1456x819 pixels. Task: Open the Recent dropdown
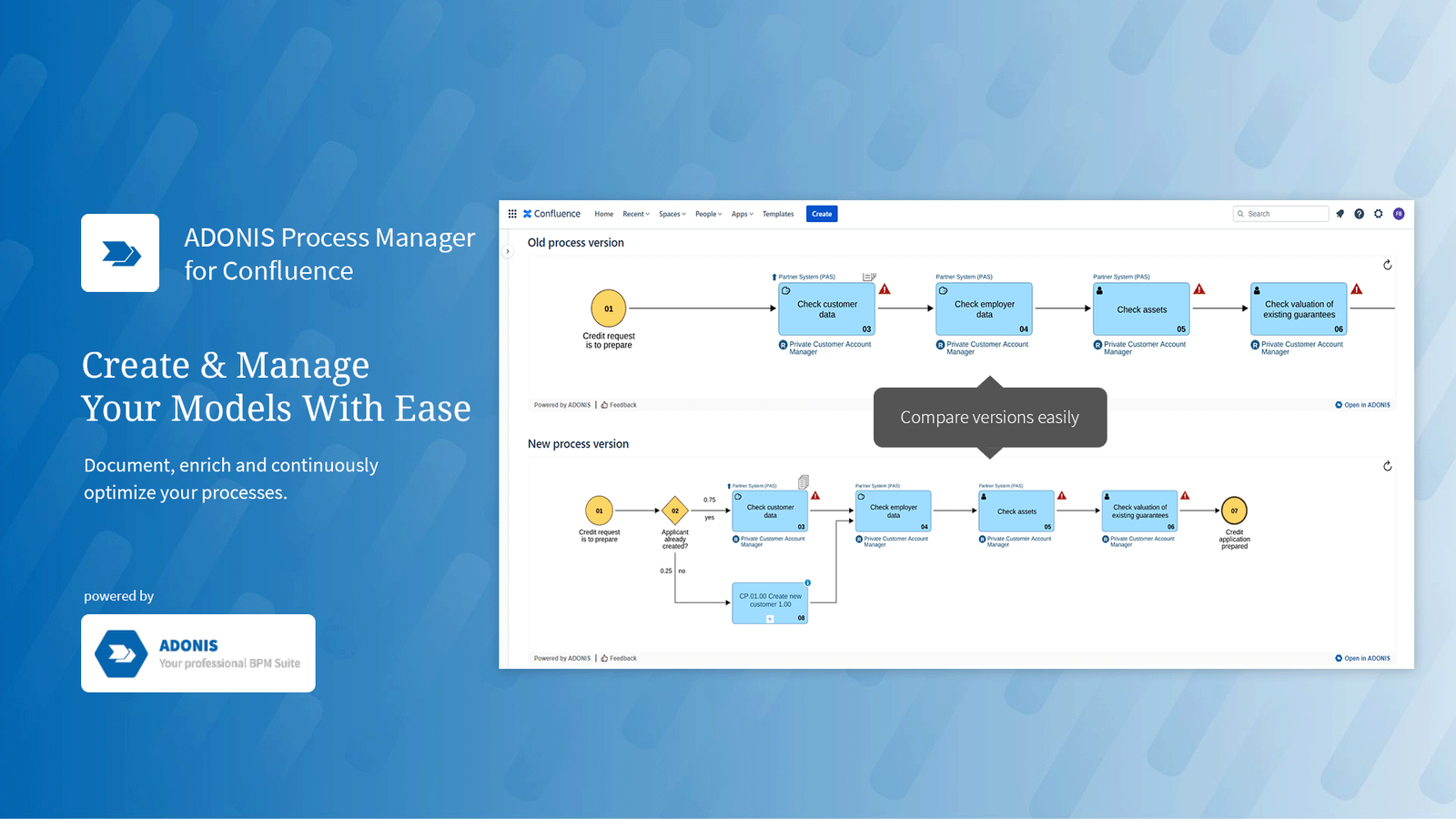coord(636,214)
